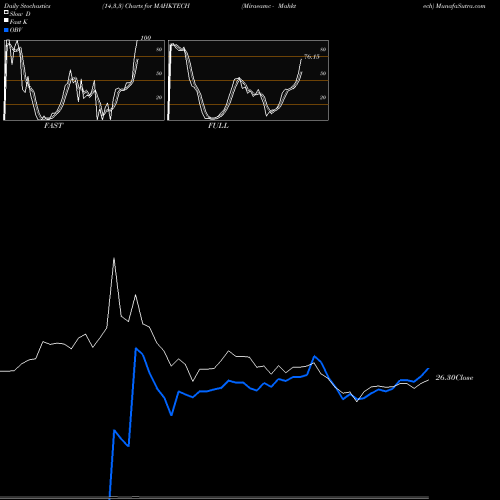Click the 'FULL' chart caption
Viewport: 500px width, 500px height.
point(218,126)
